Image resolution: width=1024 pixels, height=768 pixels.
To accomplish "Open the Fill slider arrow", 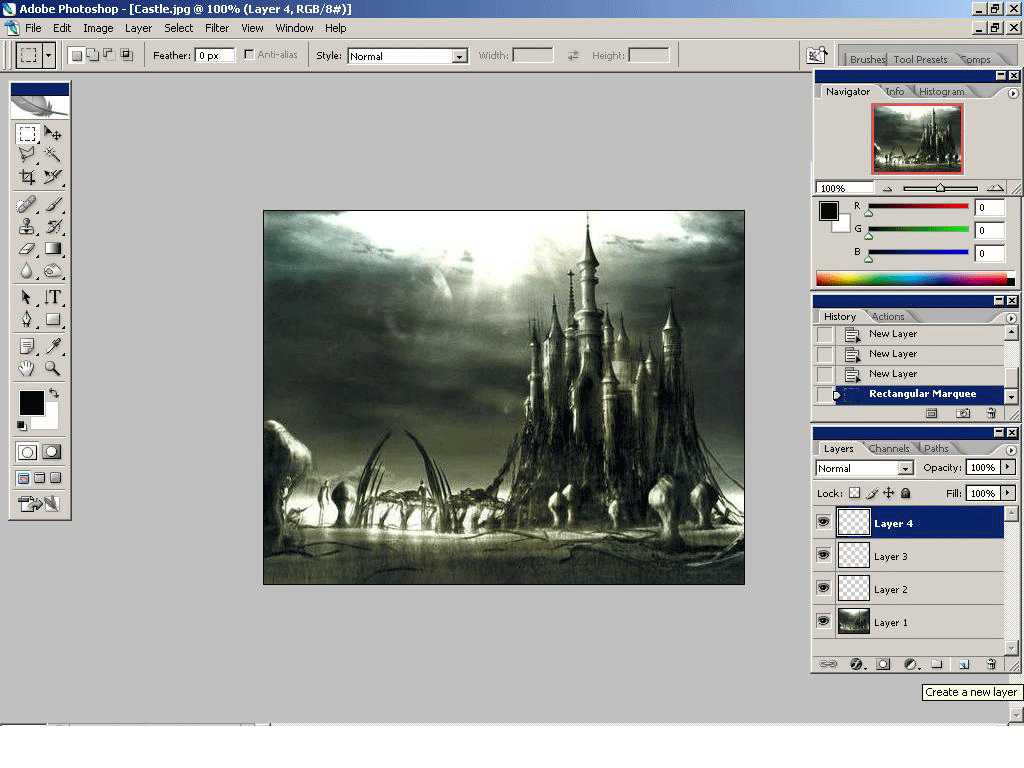I will click(x=1008, y=493).
